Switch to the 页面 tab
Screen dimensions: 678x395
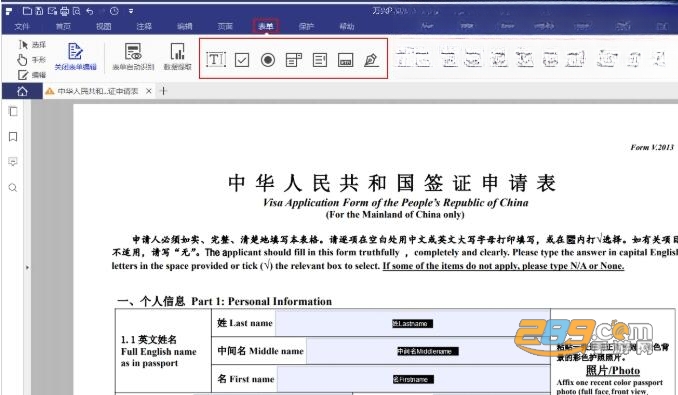coord(225,26)
